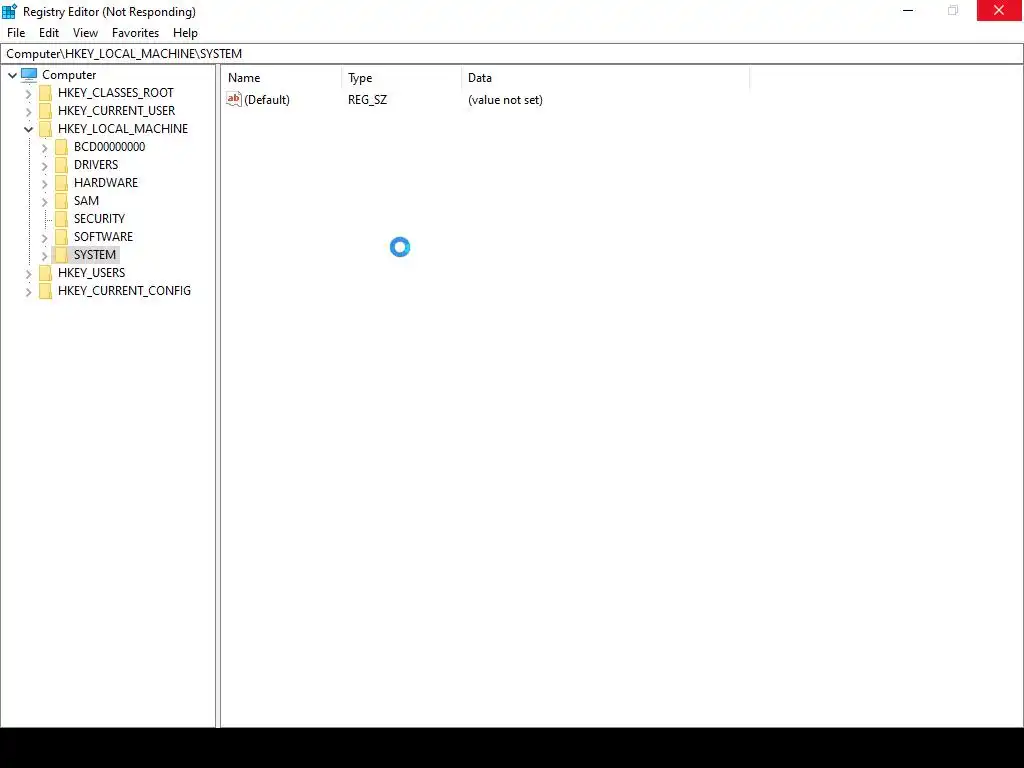Minimize the Registry Editor window

point(908,10)
